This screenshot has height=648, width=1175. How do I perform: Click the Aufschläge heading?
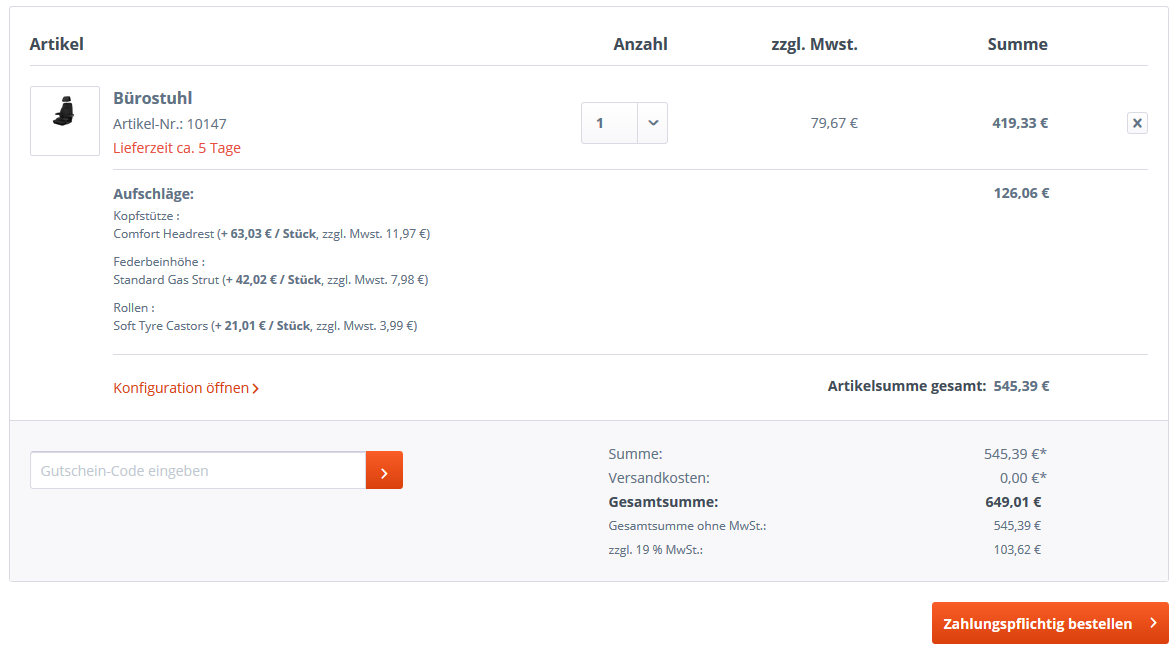154,194
